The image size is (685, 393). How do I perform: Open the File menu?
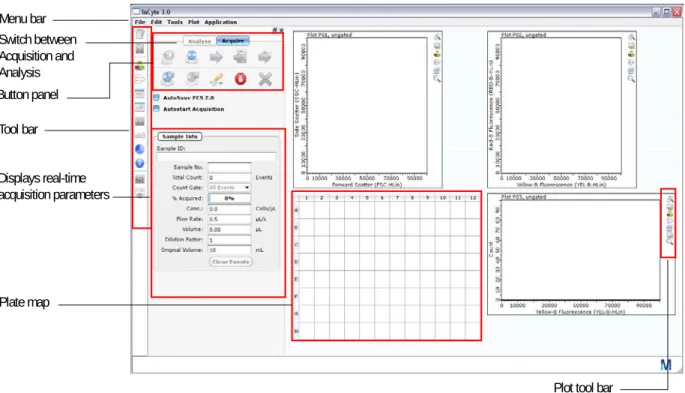140,22
